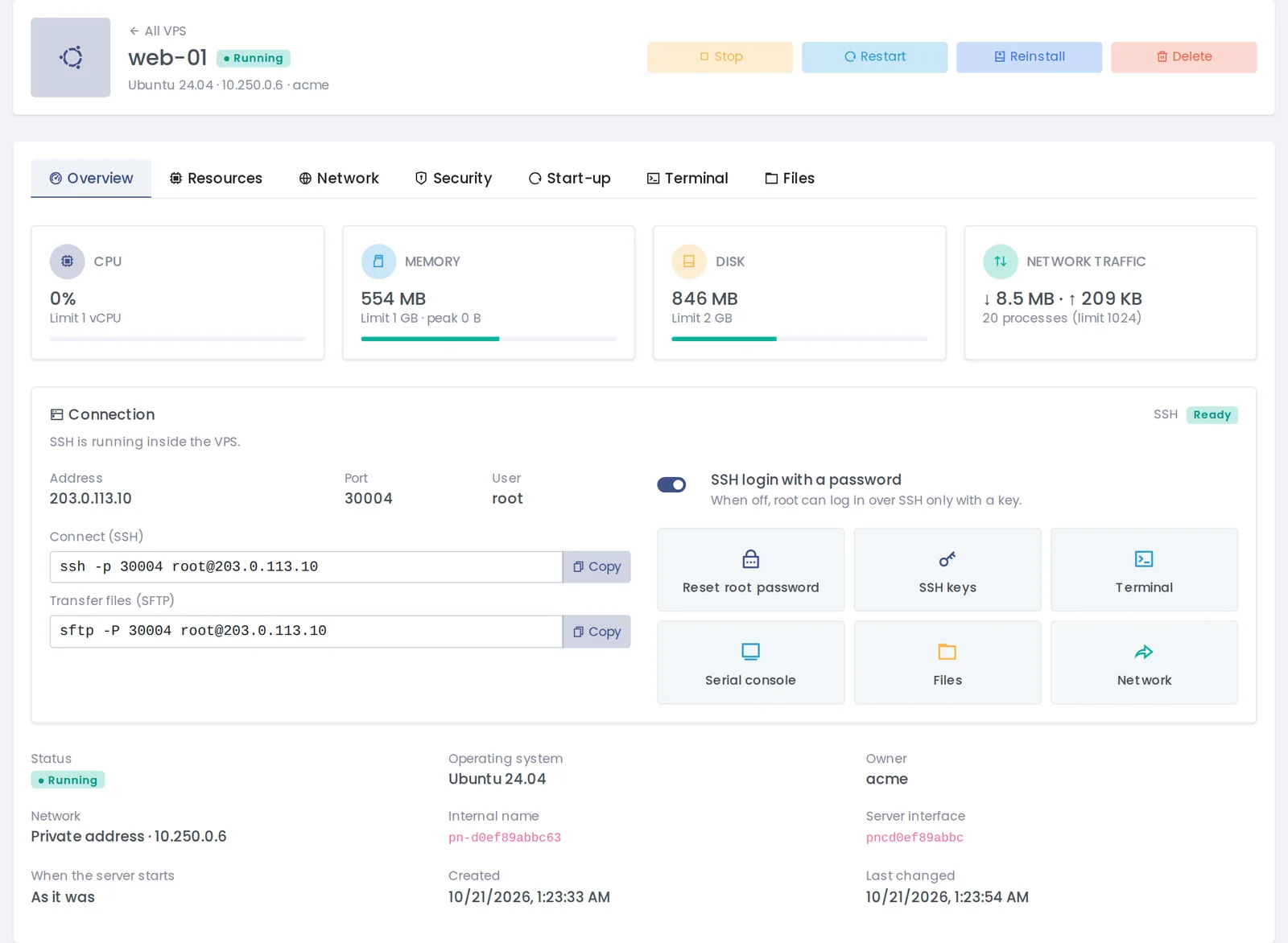Click the web-01 server avatar icon
1288x943 pixels.
pos(71,57)
